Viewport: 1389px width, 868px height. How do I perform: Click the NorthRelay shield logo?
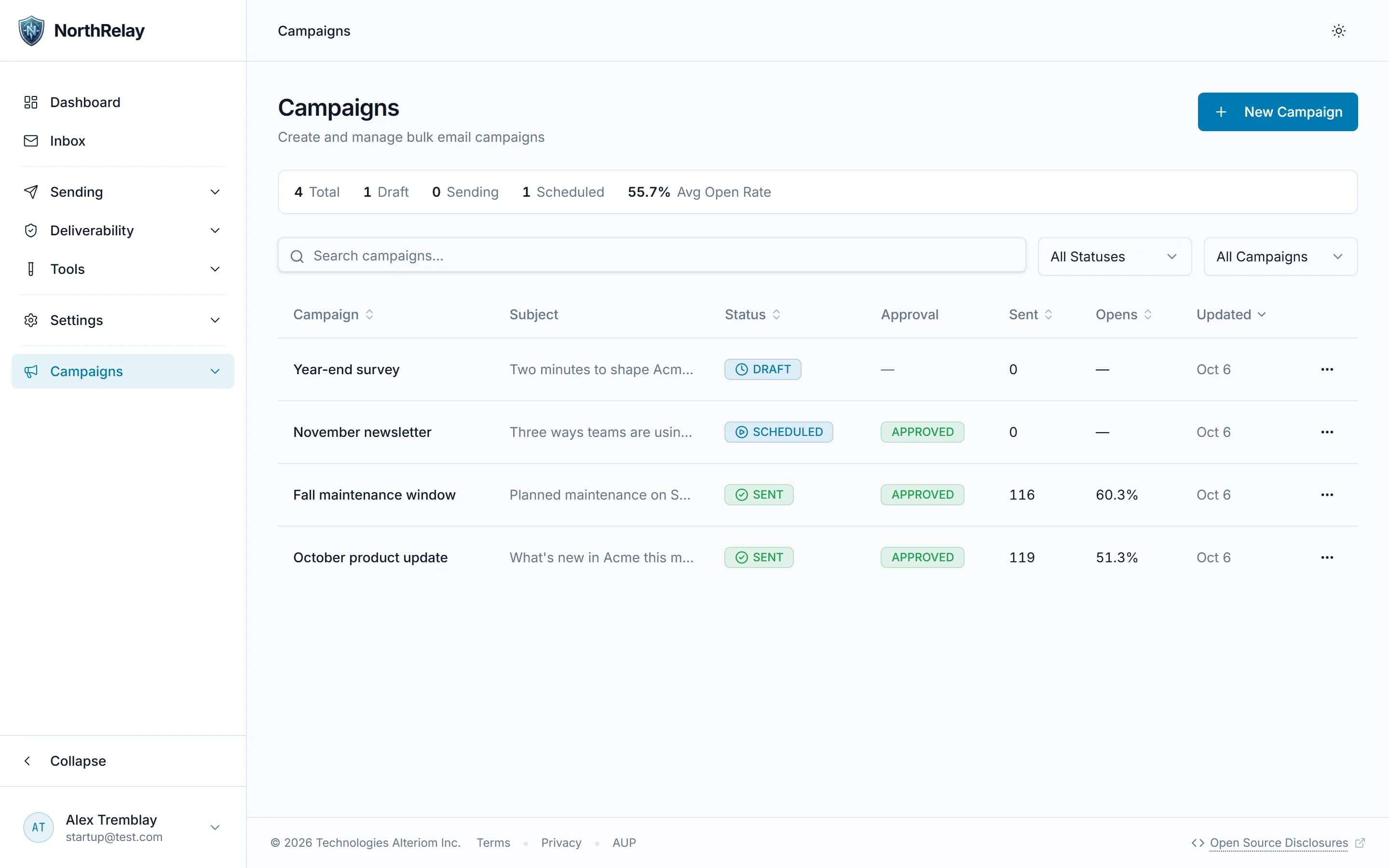click(x=31, y=30)
